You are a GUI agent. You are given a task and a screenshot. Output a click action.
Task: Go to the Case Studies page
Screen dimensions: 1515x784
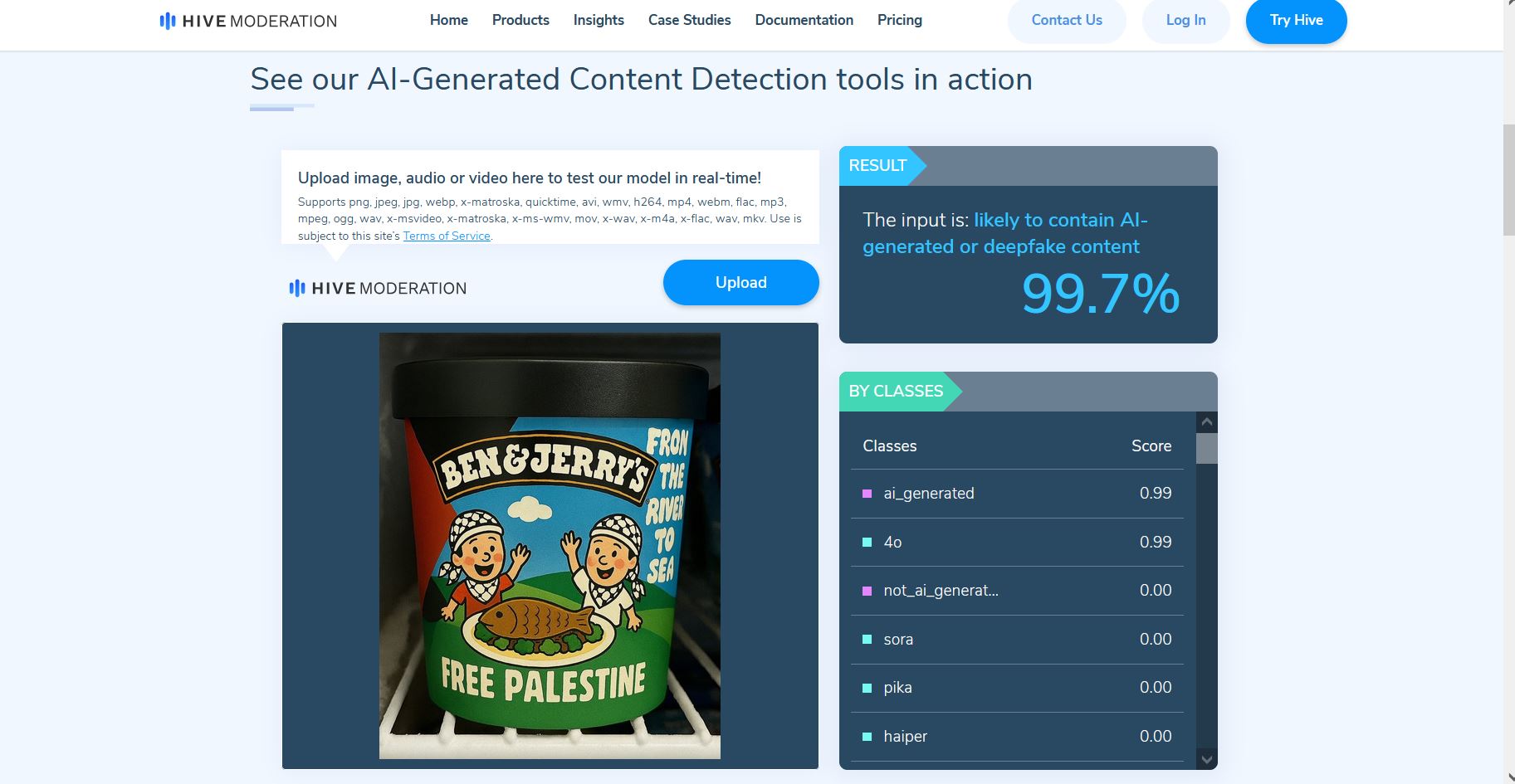click(689, 20)
